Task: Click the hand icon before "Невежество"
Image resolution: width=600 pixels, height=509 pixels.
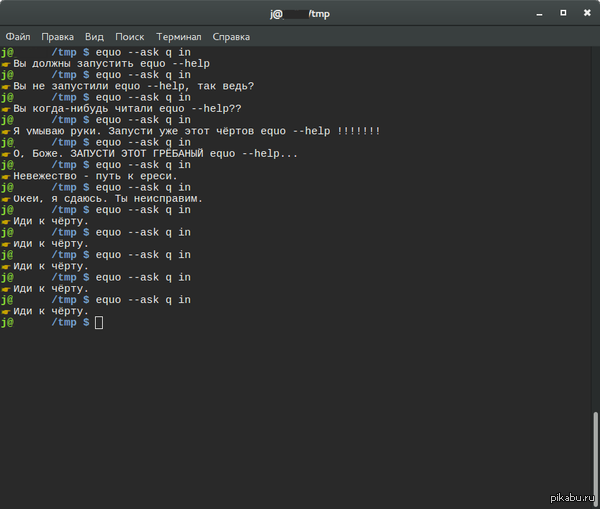Action: click(6, 176)
